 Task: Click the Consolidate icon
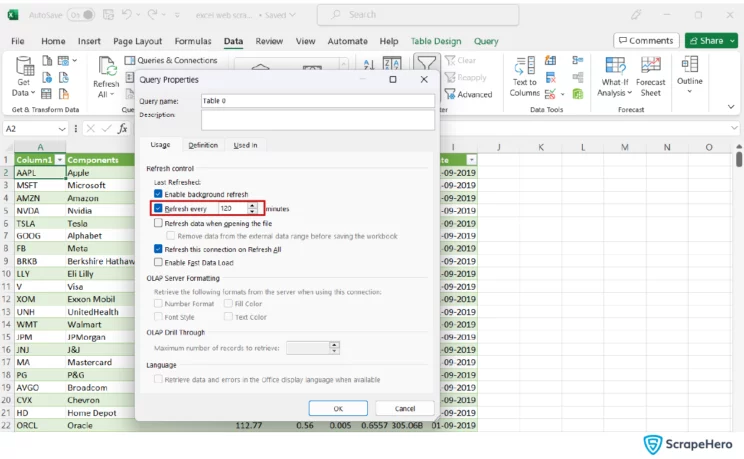(577, 60)
